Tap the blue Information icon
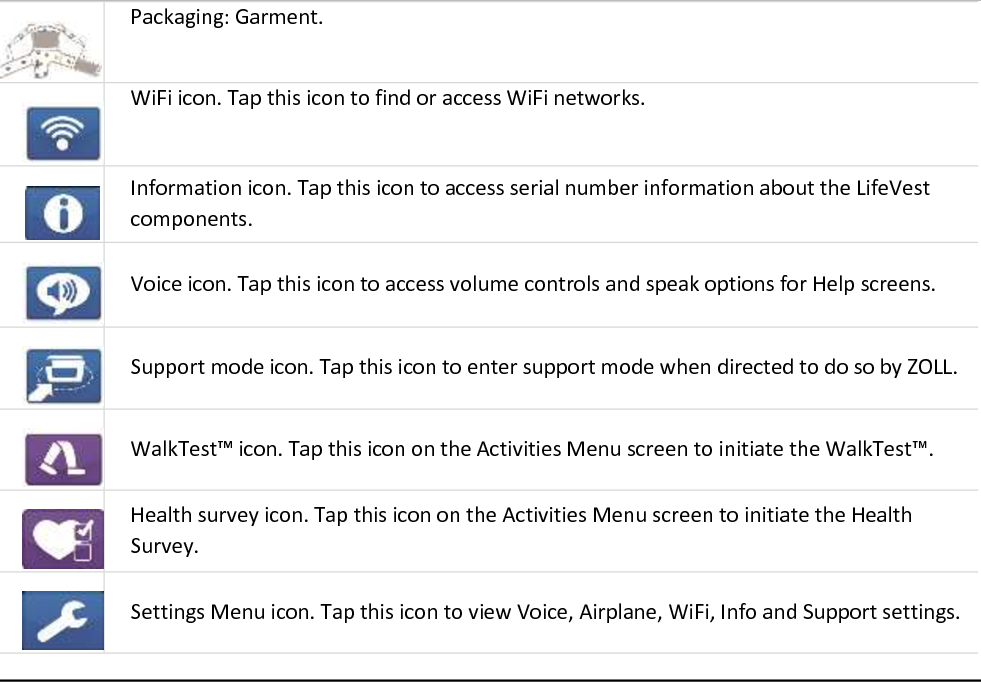Viewport: 981px width, 682px height. coord(63,213)
